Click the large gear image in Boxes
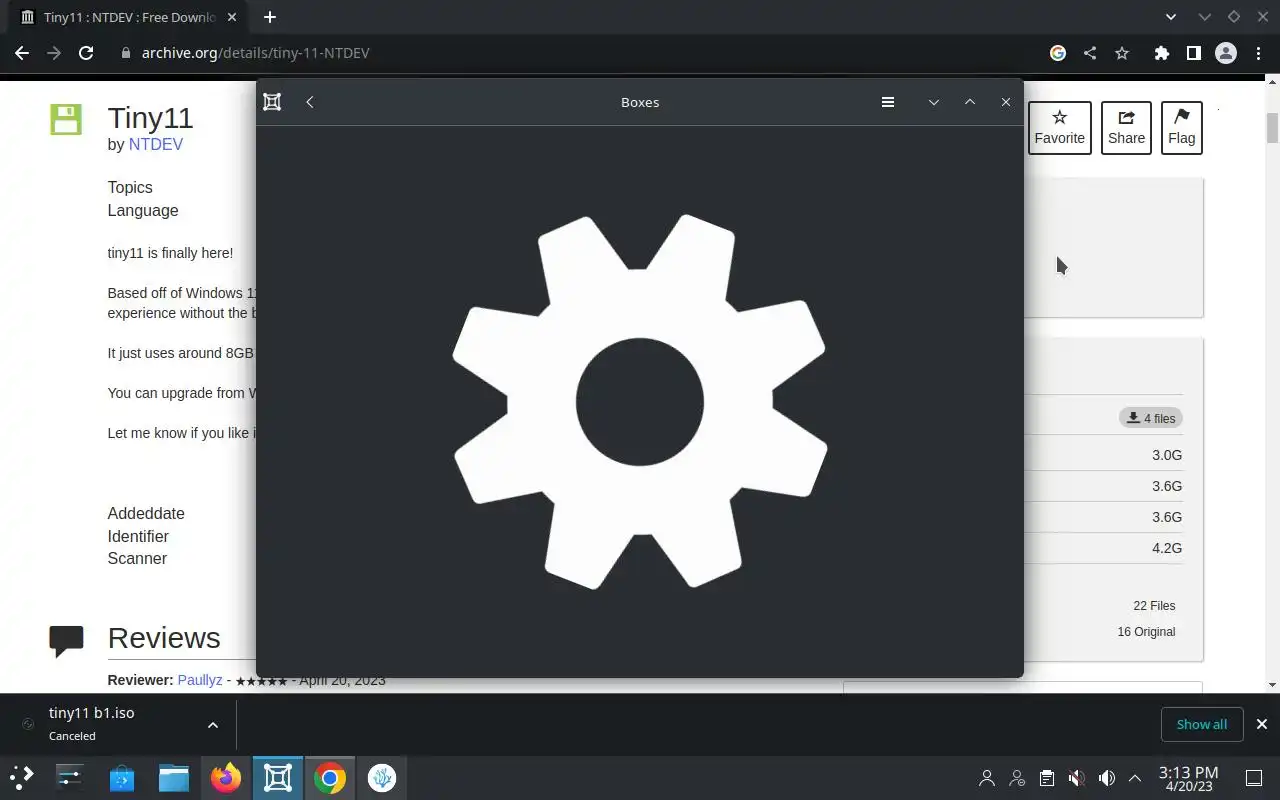Screen dimensions: 1280x800 click(640, 402)
